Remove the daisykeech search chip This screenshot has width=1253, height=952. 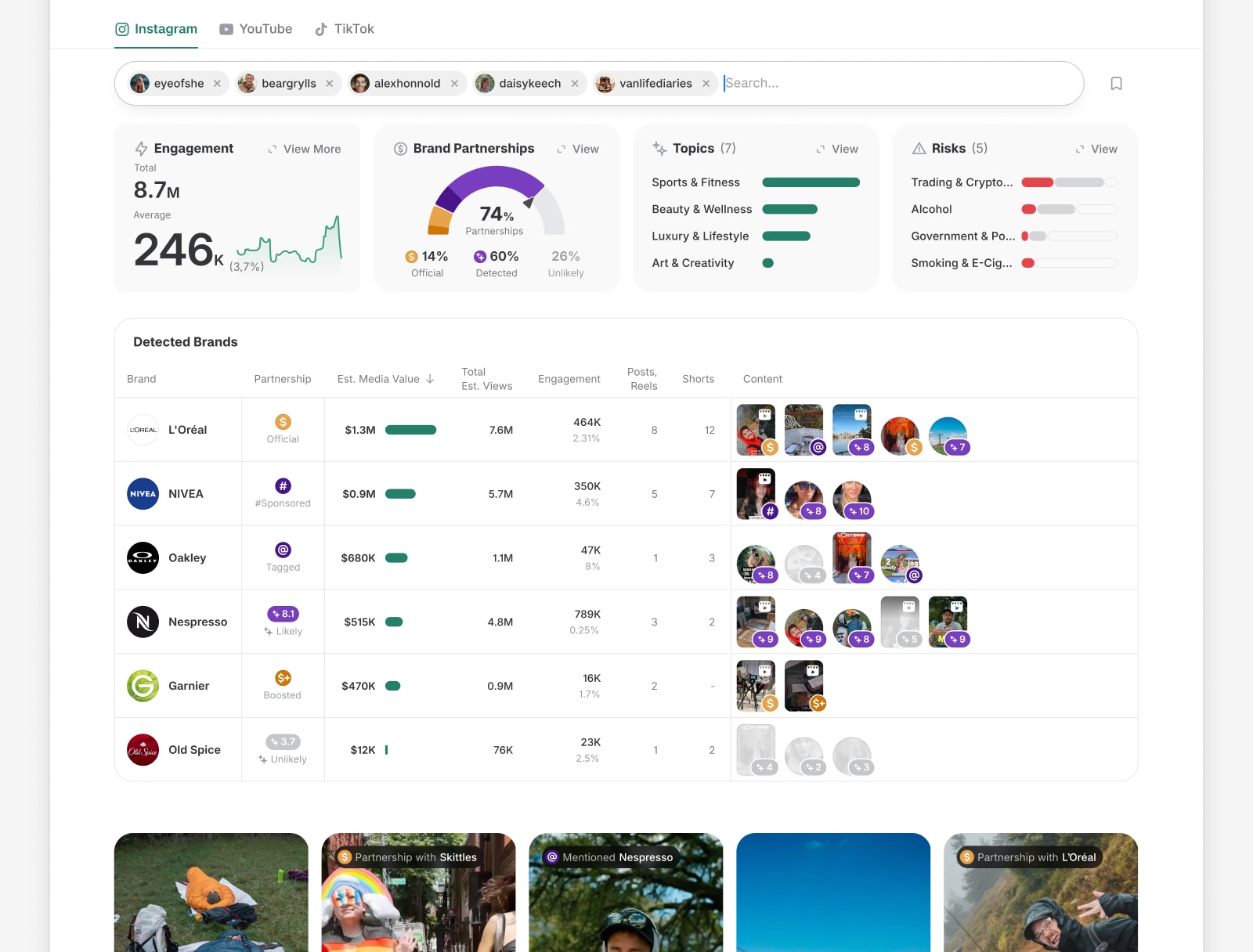click(x=575, y=84)
